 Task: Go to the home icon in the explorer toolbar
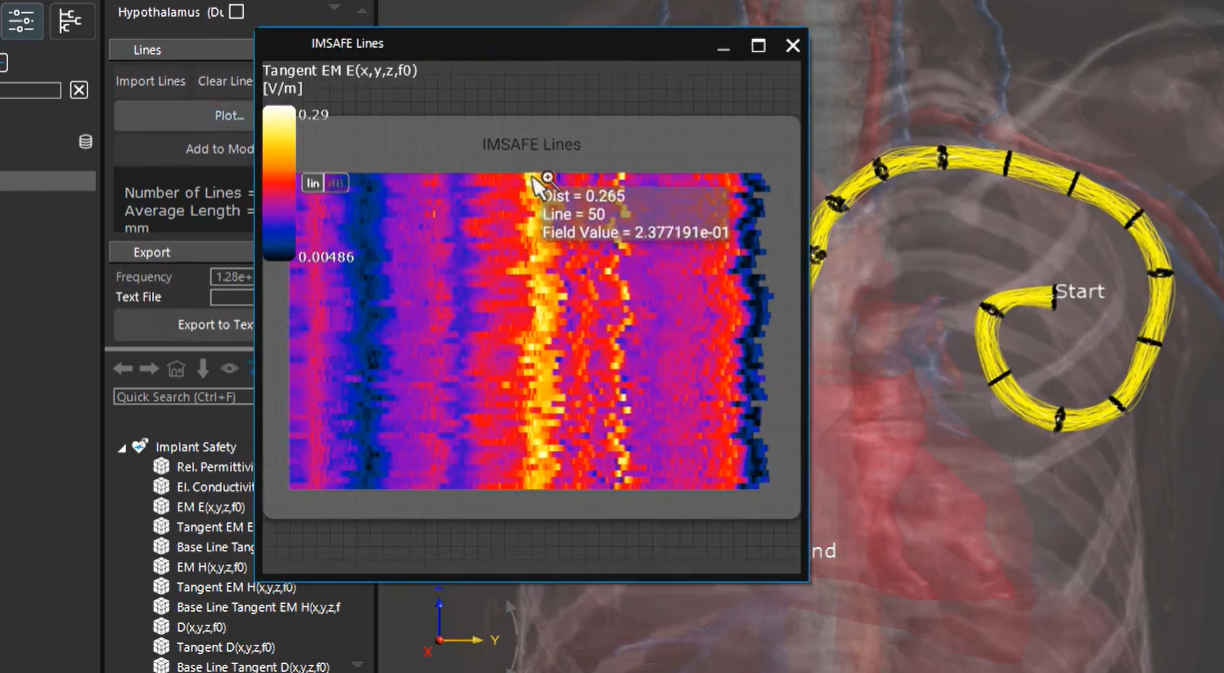[x=176, y=369]
